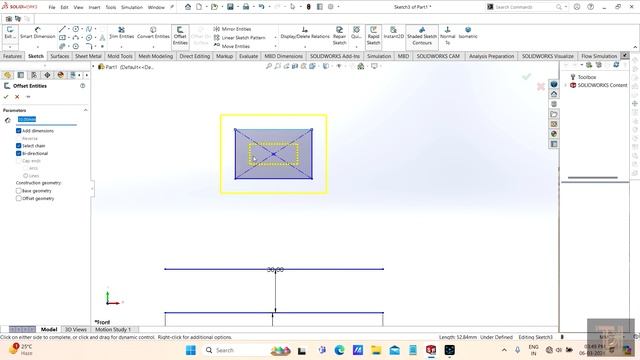Screen dimensions: 640x360
Task: Open the File menu
Action: tap(52, 7)
